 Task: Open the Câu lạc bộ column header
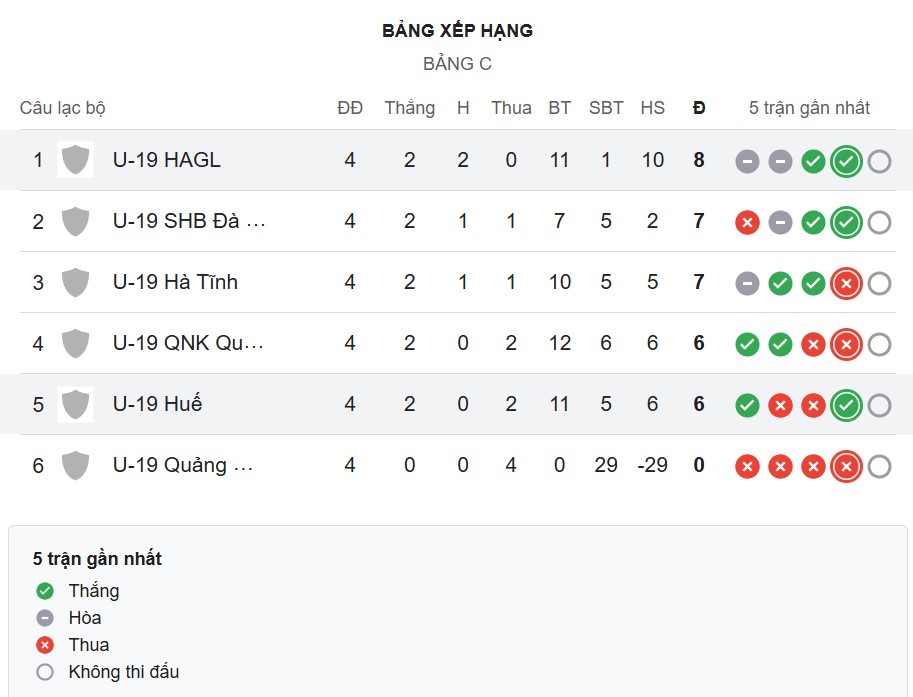click(x=63, y=107)
